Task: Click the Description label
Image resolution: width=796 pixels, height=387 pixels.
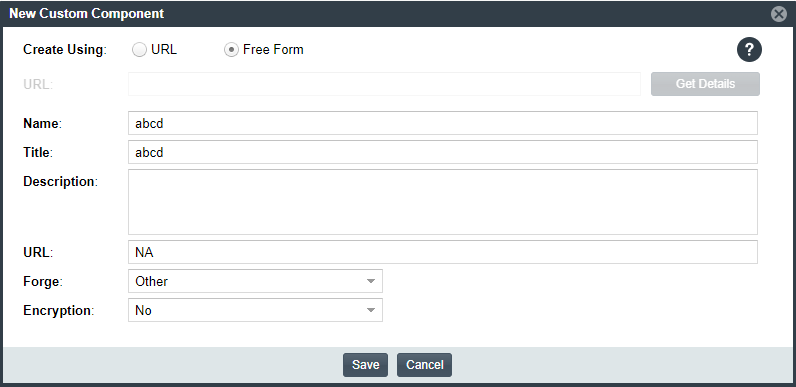Action: pos(60,181)
